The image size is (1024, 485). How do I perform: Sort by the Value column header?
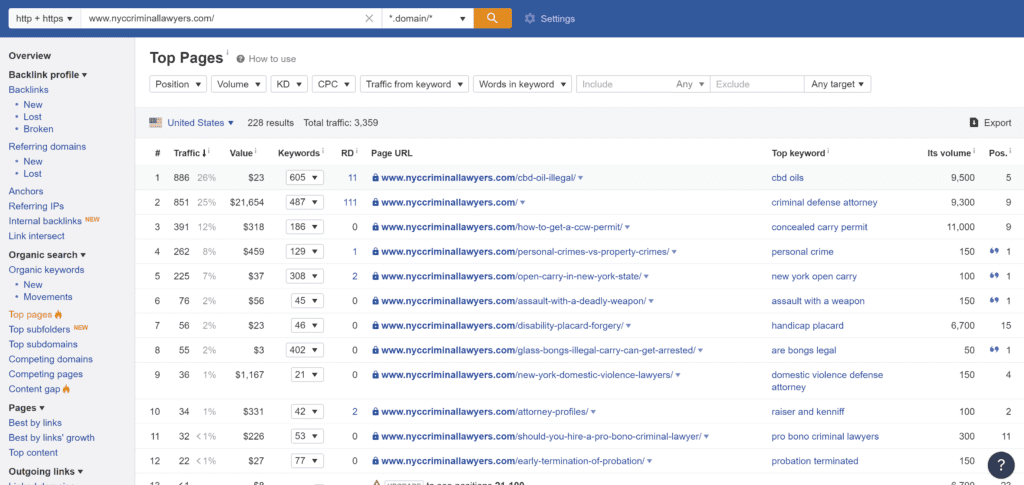pyautogui.click(x=243, y=153)
